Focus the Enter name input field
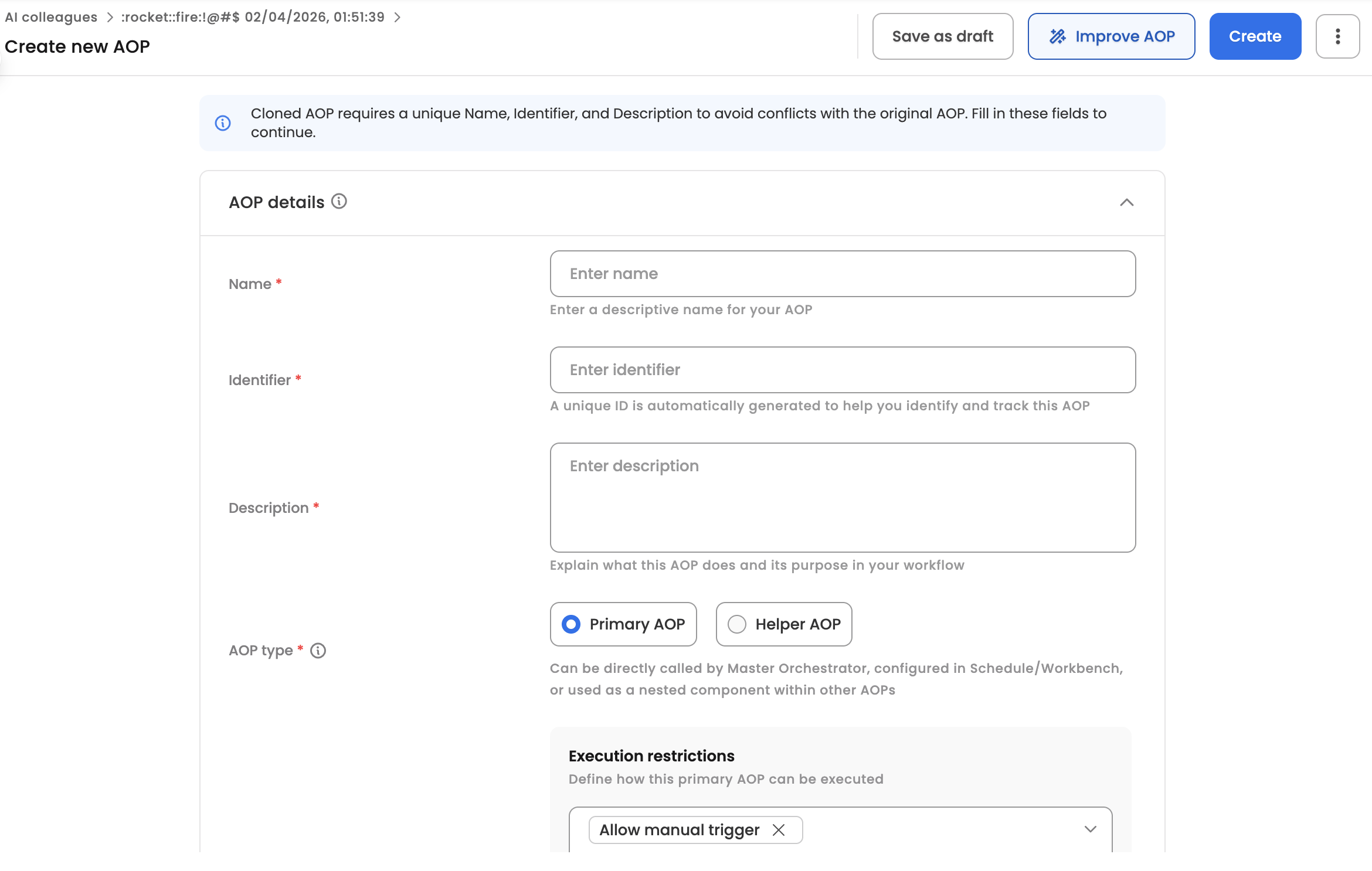 coord(843,274)
